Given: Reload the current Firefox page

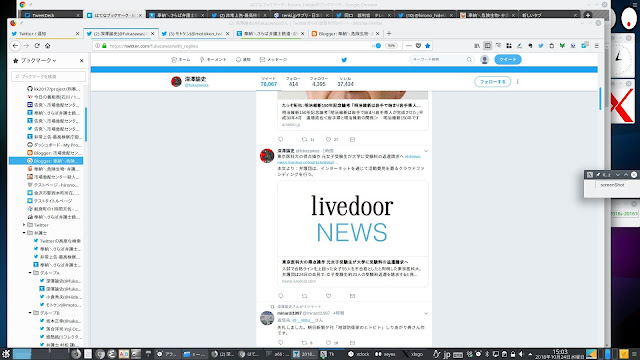Looking at the screenshot, I should [37, 46].
